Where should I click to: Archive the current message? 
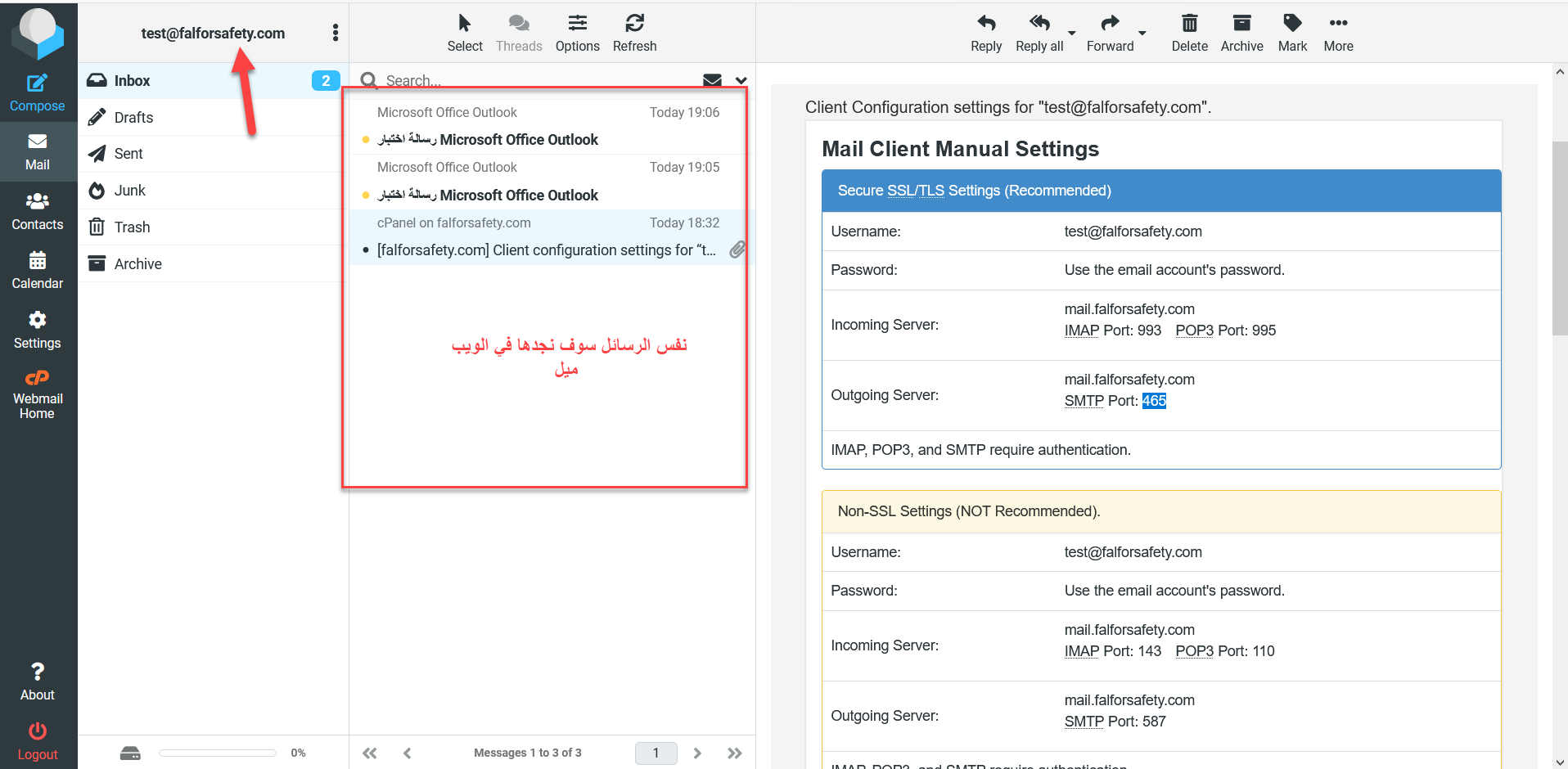pyautogui.click(x=1241, y=33)
